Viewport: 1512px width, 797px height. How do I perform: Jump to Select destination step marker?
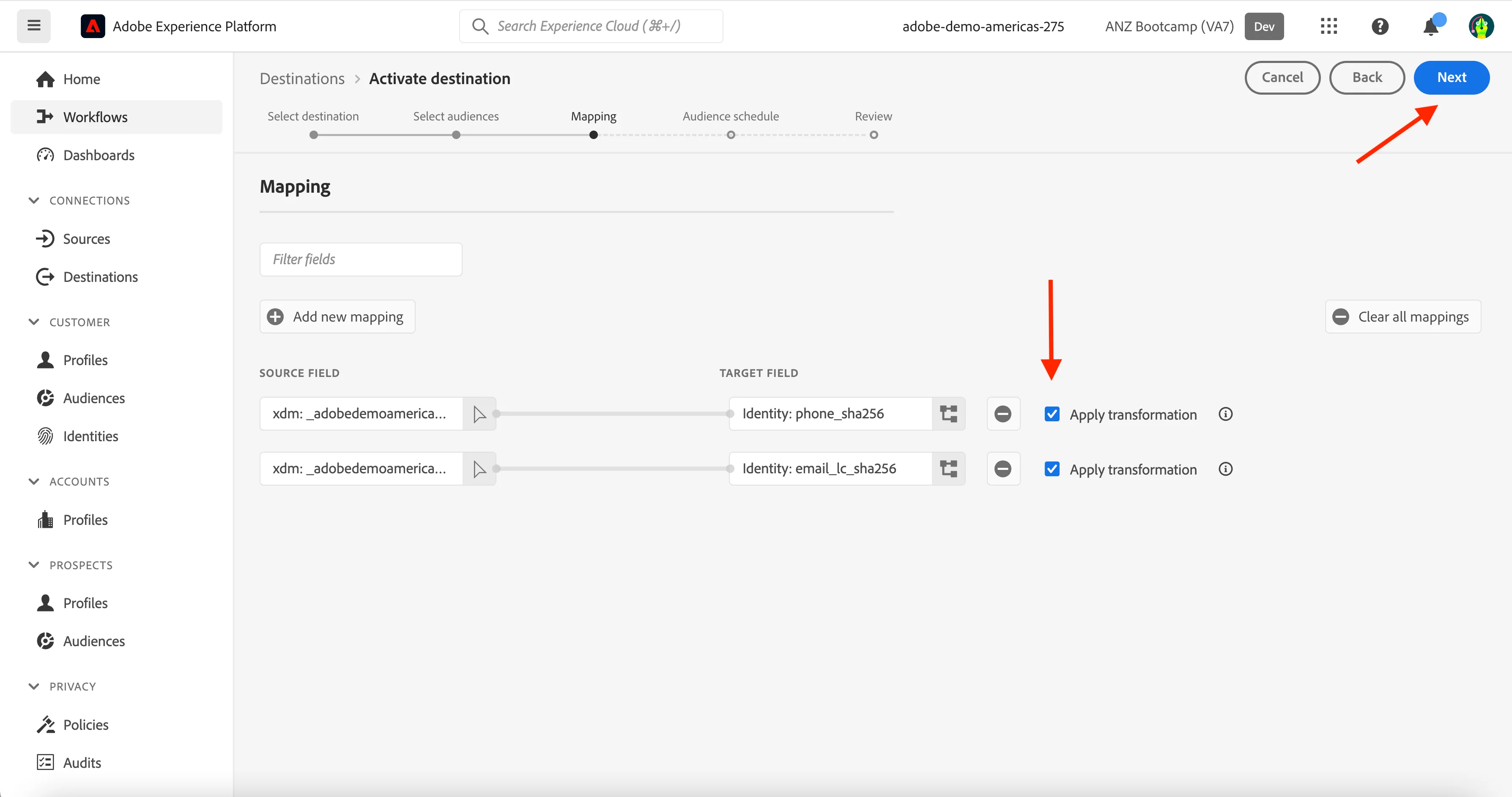point(313,135)
